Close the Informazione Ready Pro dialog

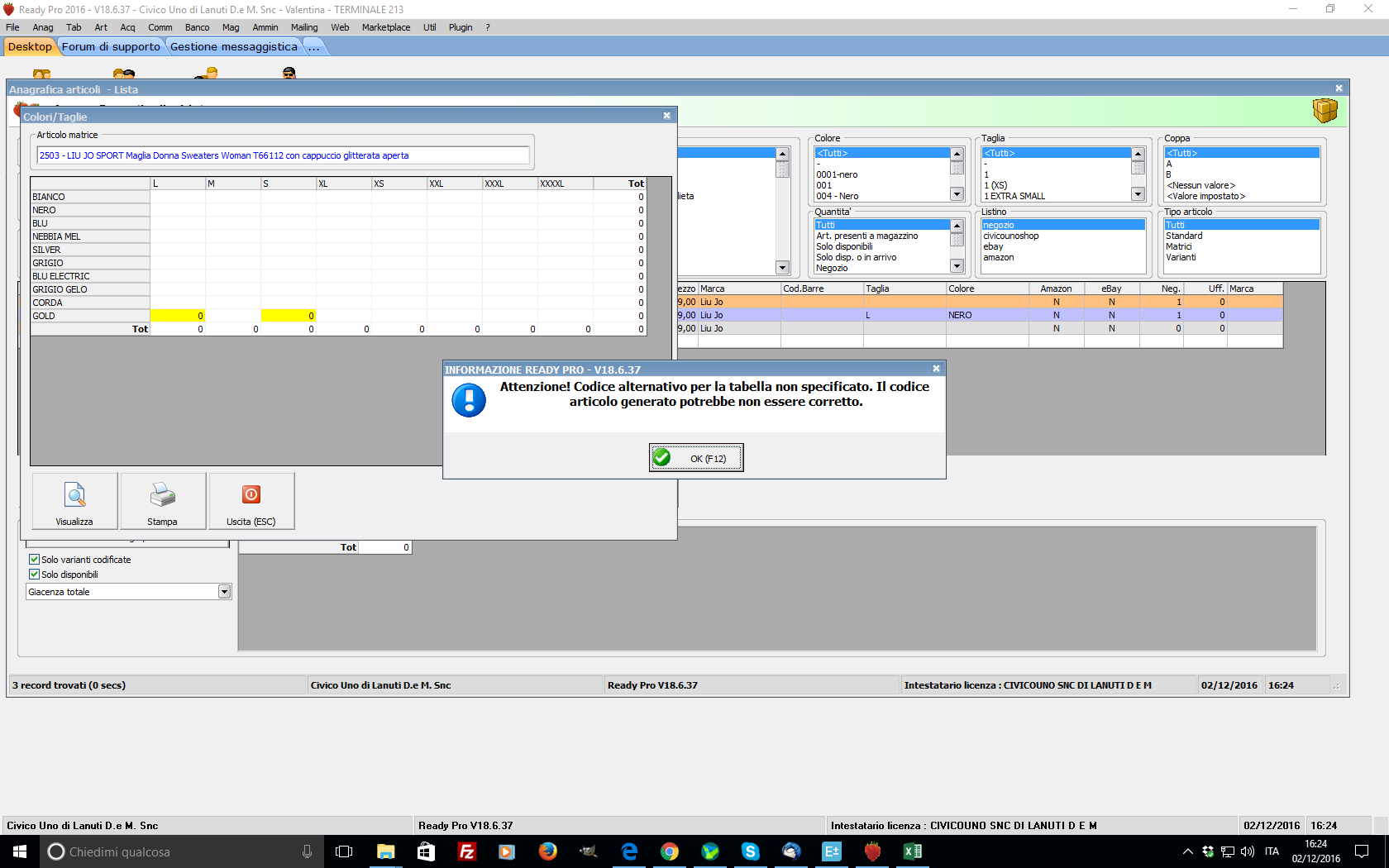coord(936,369)
